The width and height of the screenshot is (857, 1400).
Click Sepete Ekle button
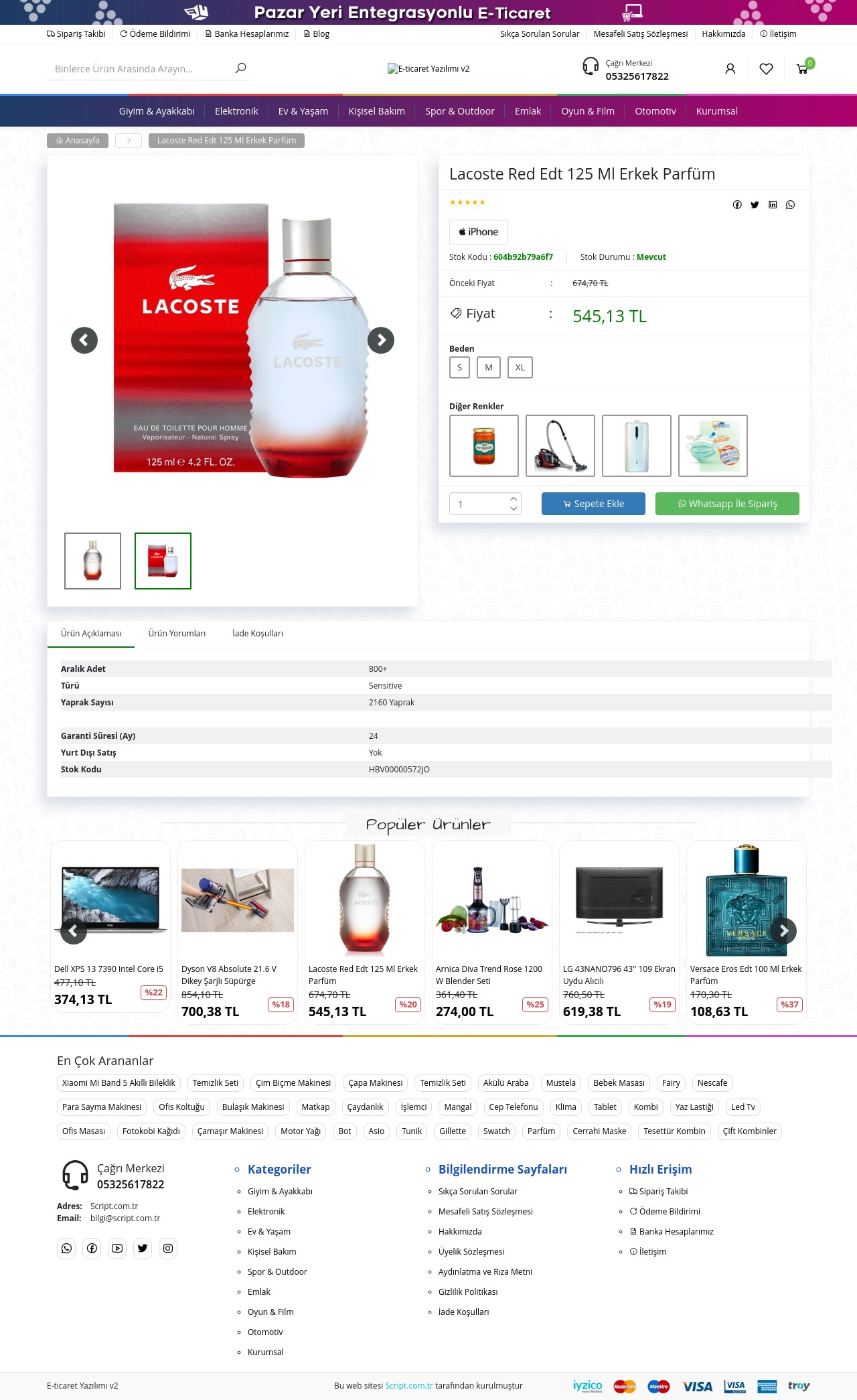(593, 504)
